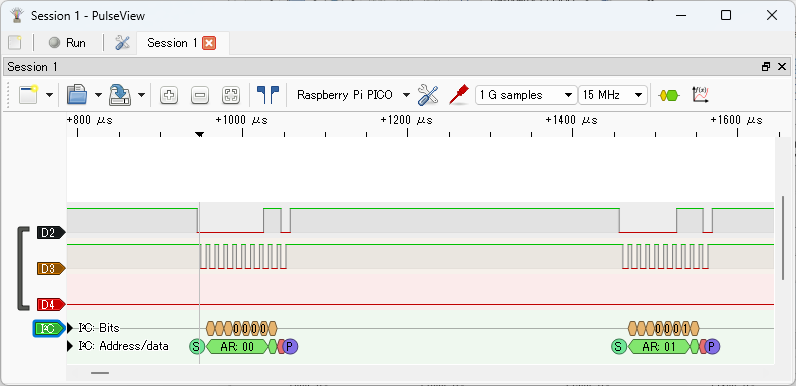The image size is (796, 386).
Task: Create a new view with the toolbar icon
Action: pyautogui.click(x=29, y=94)
